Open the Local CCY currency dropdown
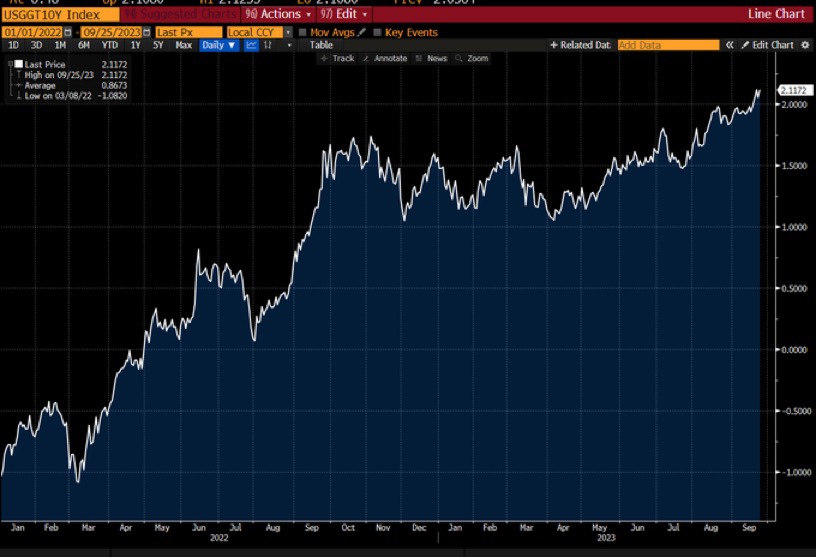This screenshot has height=557, width=816. pos(259,33)
